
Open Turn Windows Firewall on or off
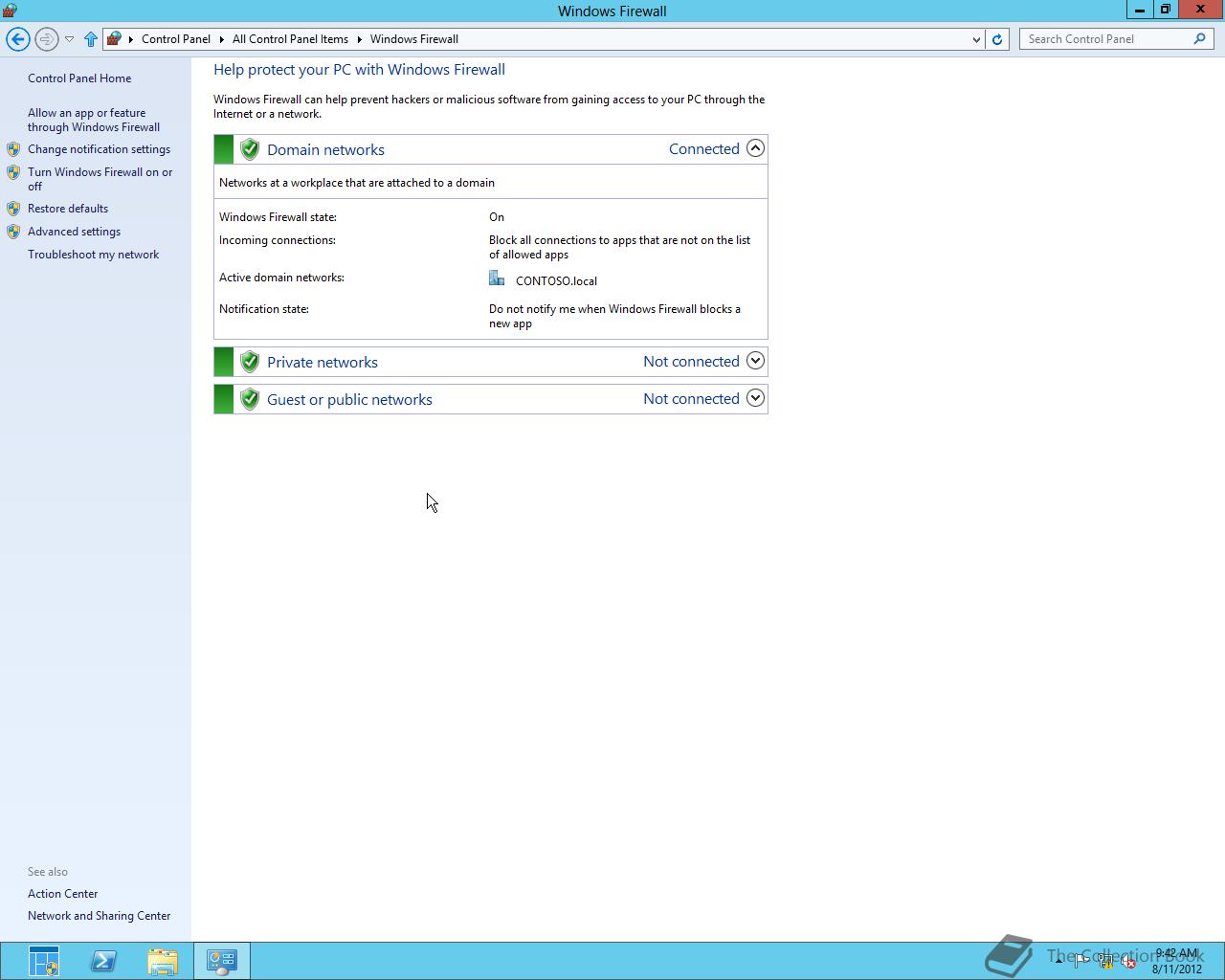[100, 179]
